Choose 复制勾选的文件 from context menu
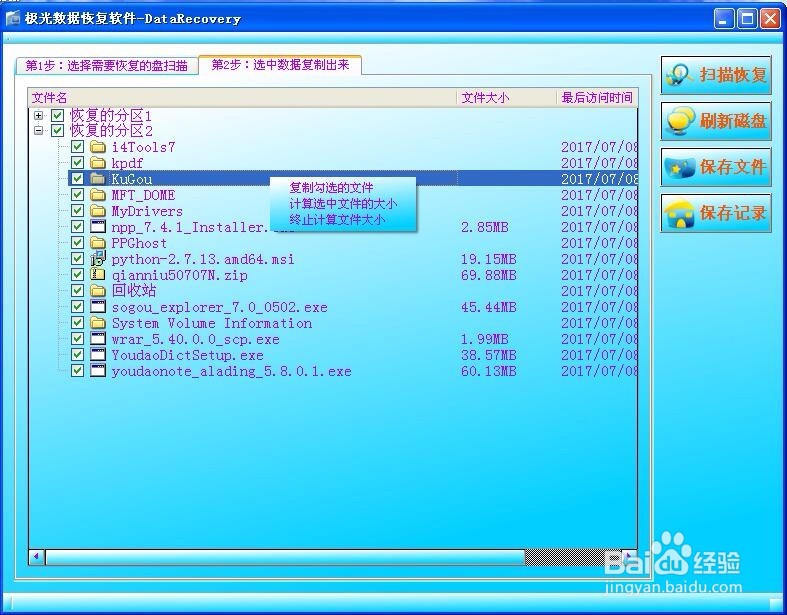 tap(331, 188)
